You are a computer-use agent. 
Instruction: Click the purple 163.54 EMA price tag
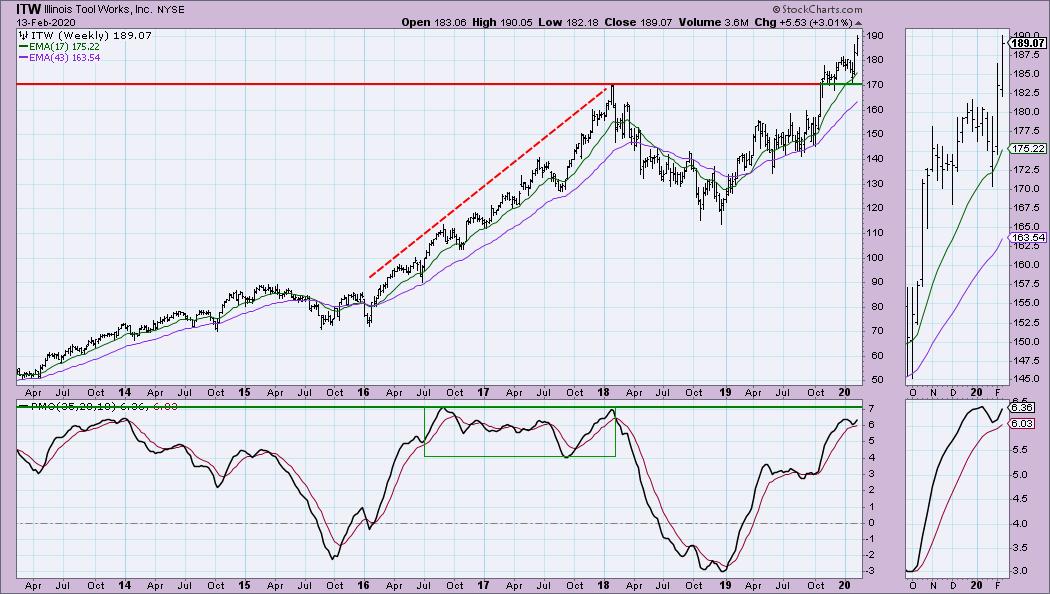[1028, 238]
